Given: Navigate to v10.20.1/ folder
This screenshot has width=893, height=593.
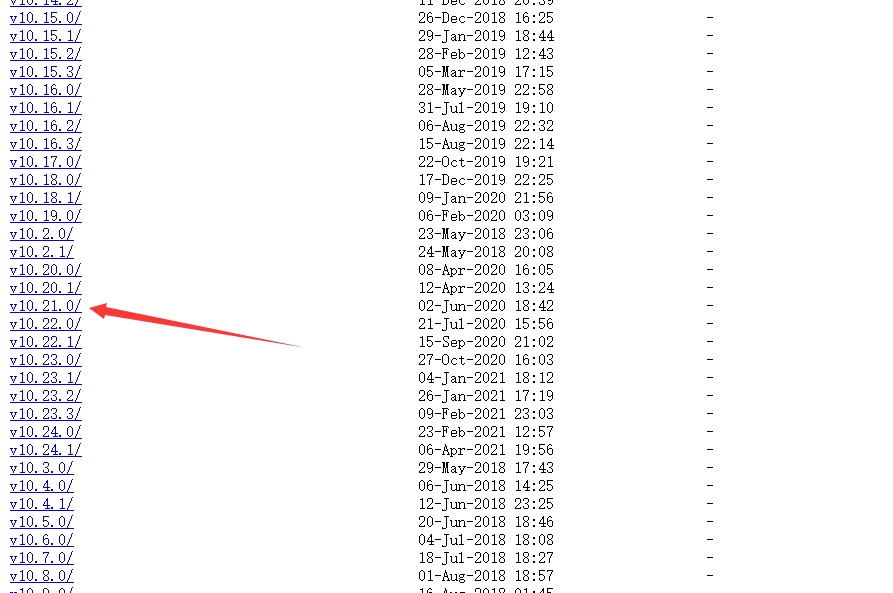Looking at the screenshot, I should click(x=46, y=288).
